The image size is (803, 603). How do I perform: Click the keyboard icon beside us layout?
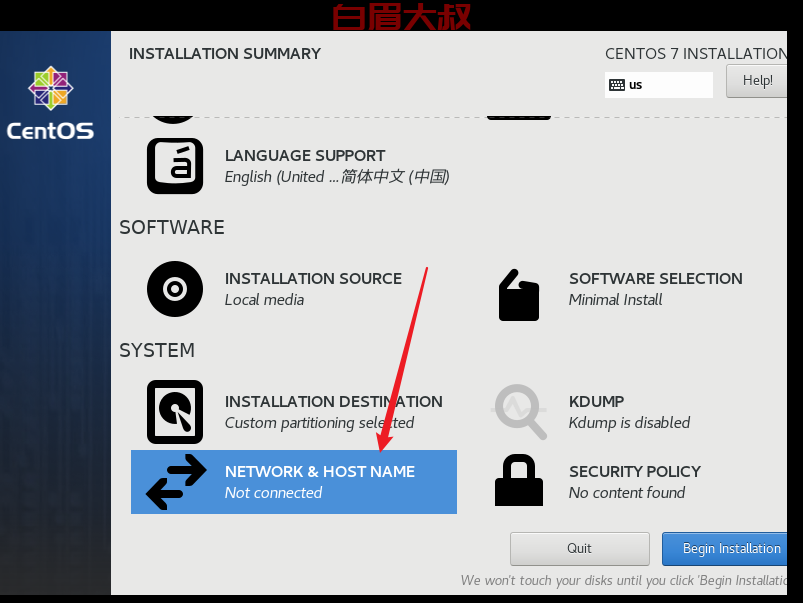[x=617, y=85]
